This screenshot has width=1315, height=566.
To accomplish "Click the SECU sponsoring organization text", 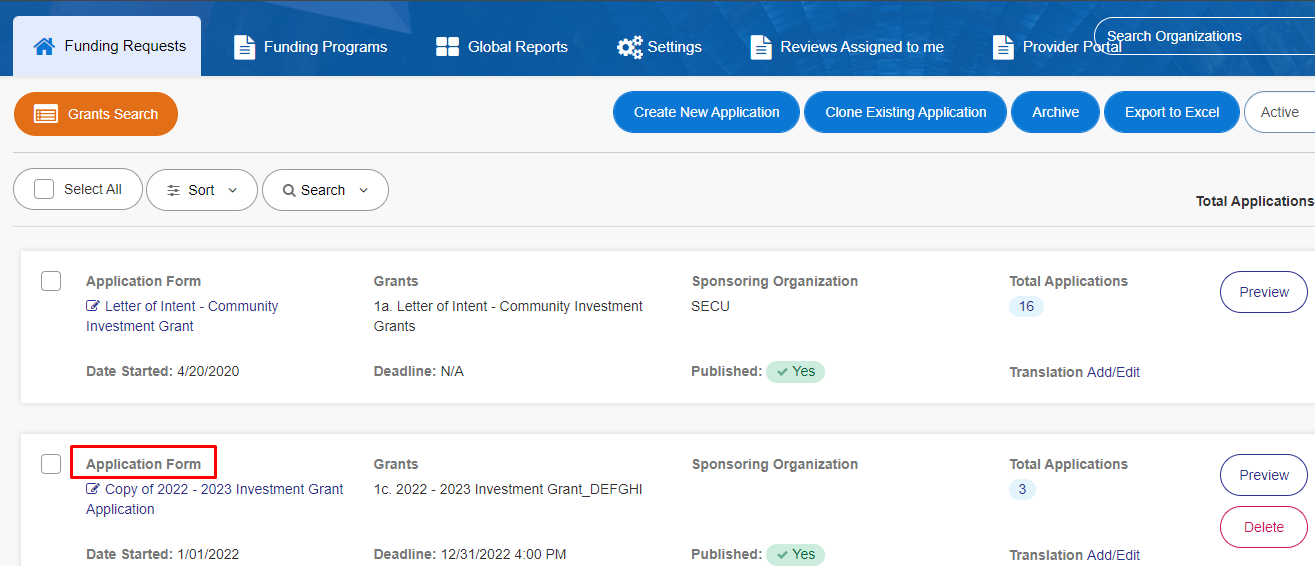I will (710, 306).
